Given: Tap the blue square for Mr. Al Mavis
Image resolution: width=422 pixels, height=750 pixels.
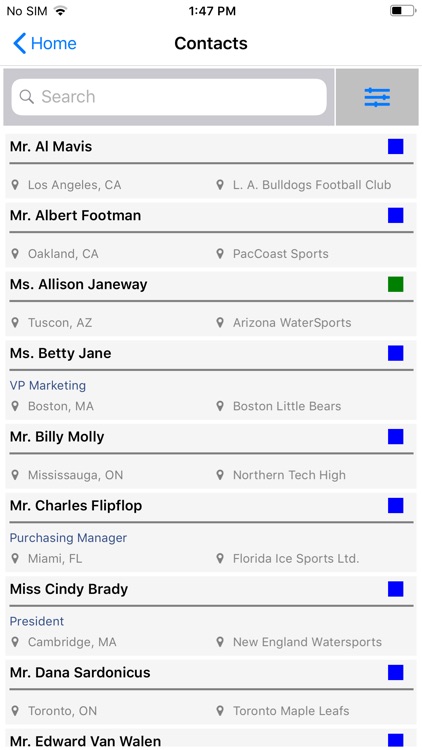Looking at the screenshot, I should tap(396, 146).
